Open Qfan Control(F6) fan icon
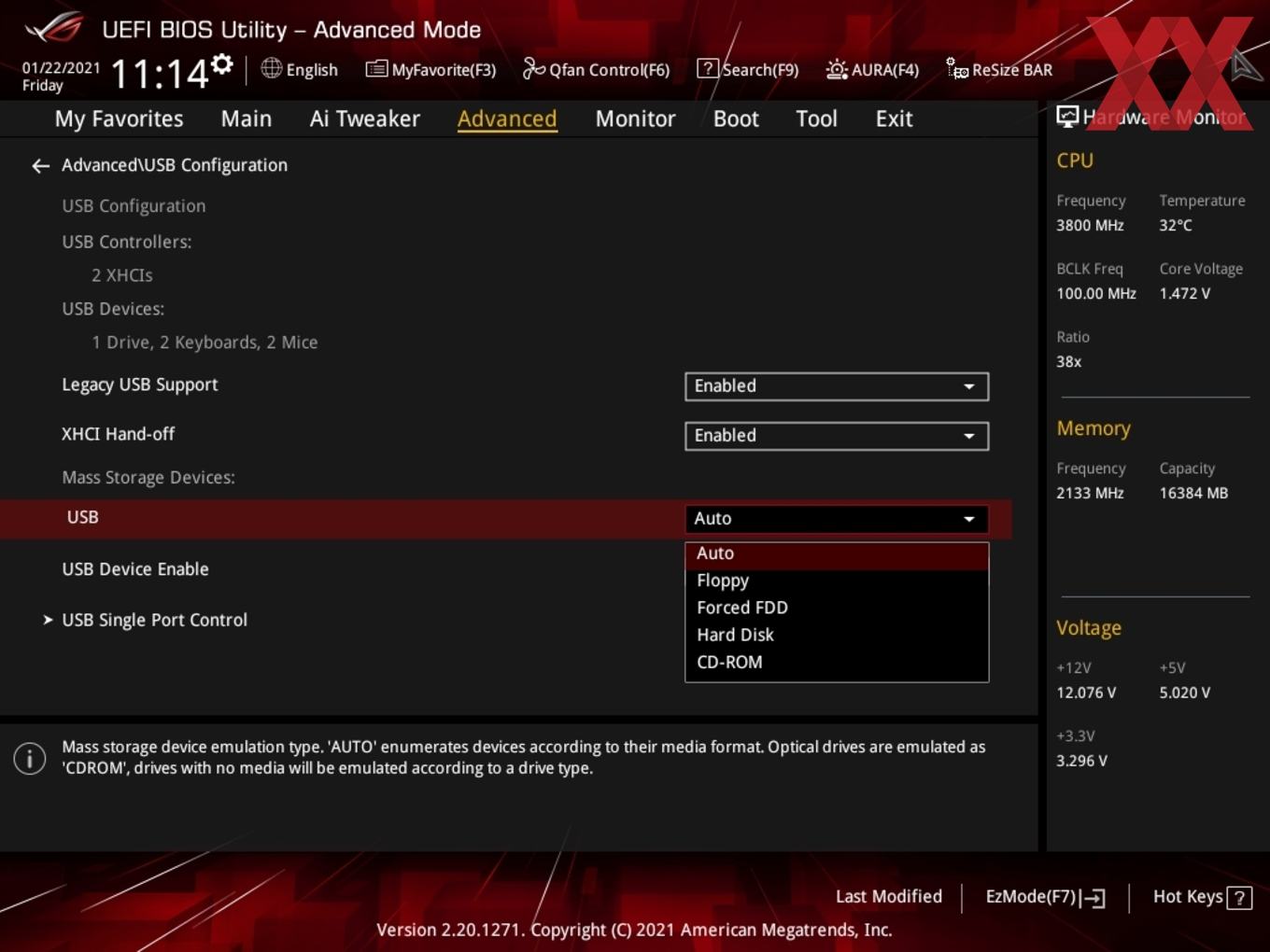The height and width of the screenshot is (952, 1270). [x=533, y=69]
